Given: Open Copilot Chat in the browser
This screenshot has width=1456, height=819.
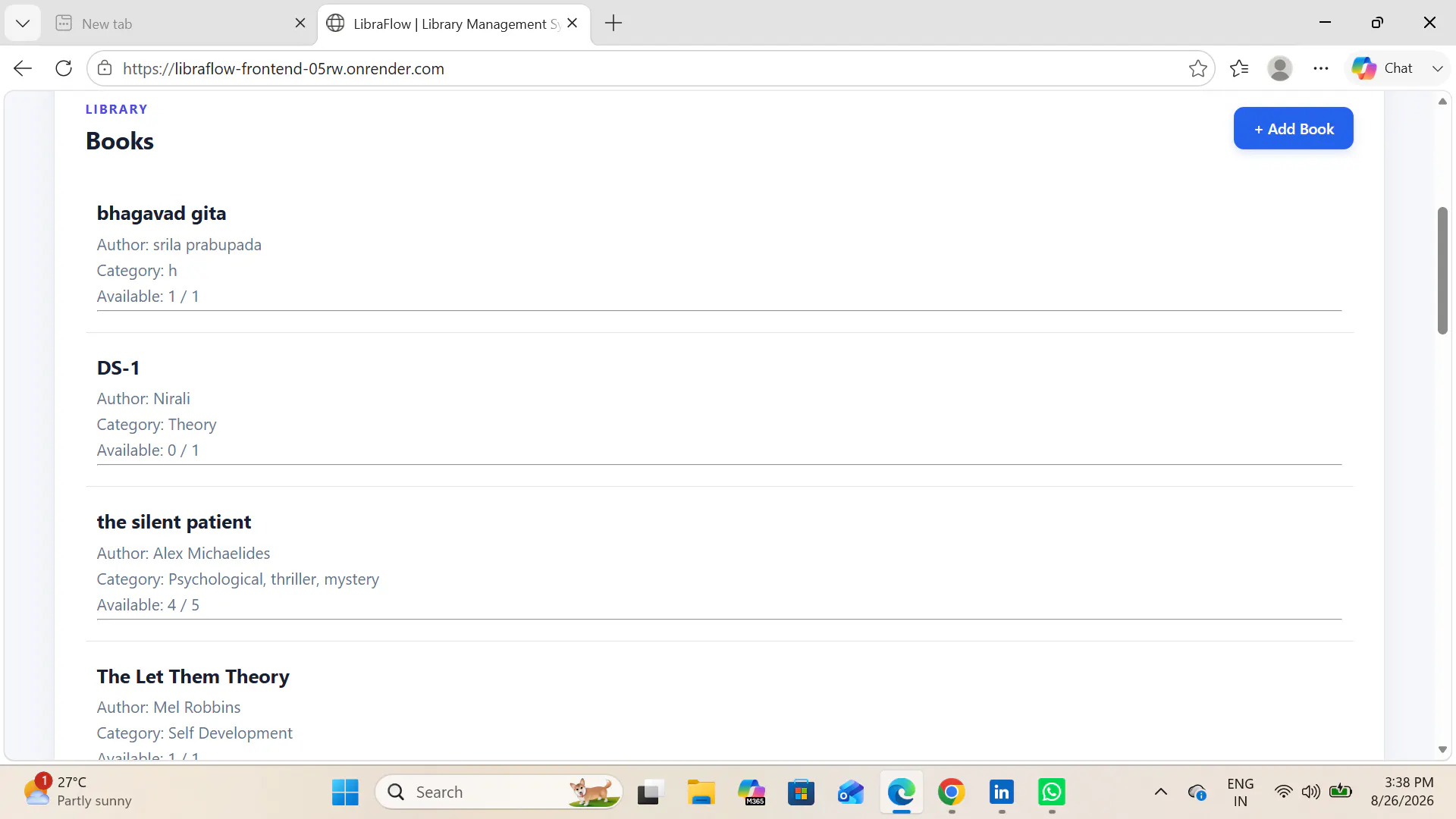Looking at the screenshot, I should click(1383, 68).
